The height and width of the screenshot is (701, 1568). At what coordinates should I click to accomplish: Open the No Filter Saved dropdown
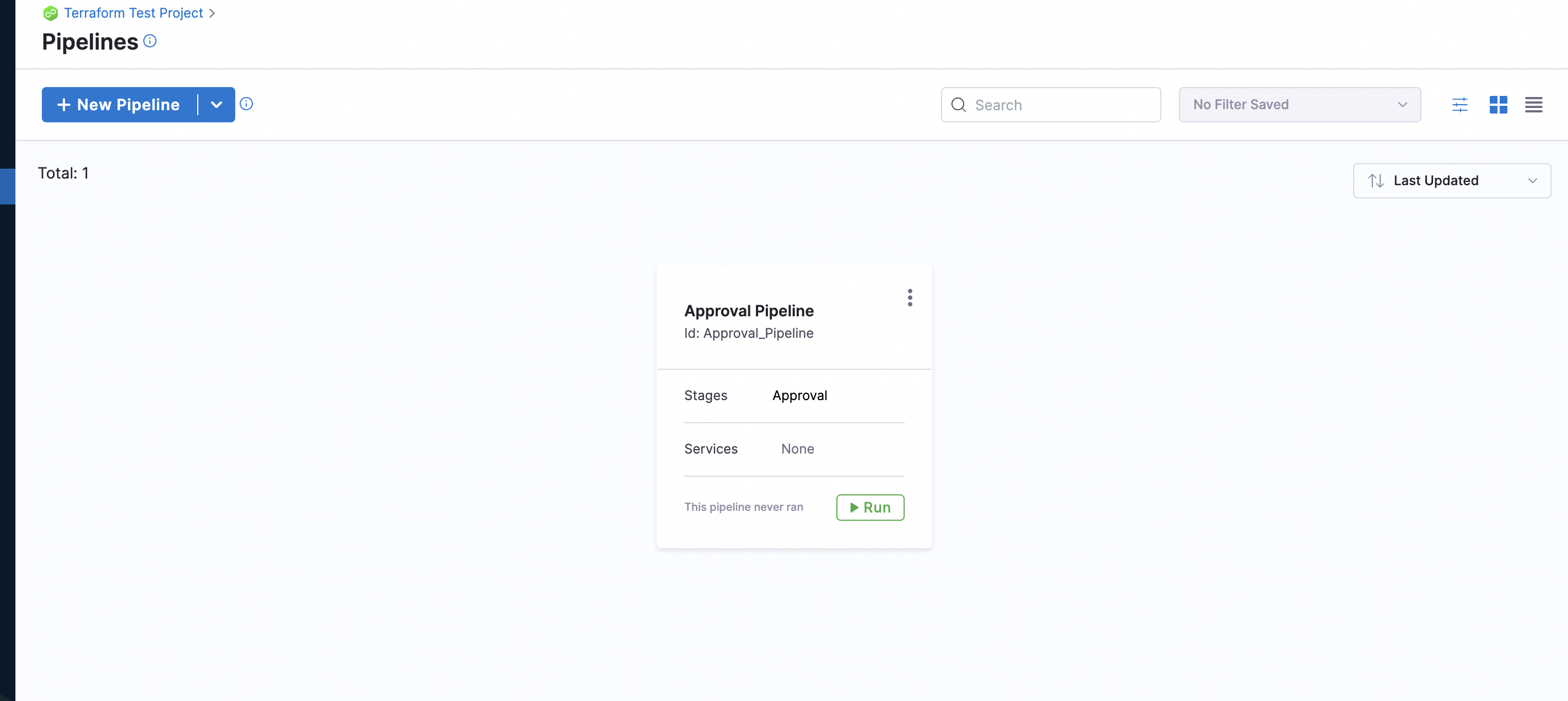point(1299,105)
